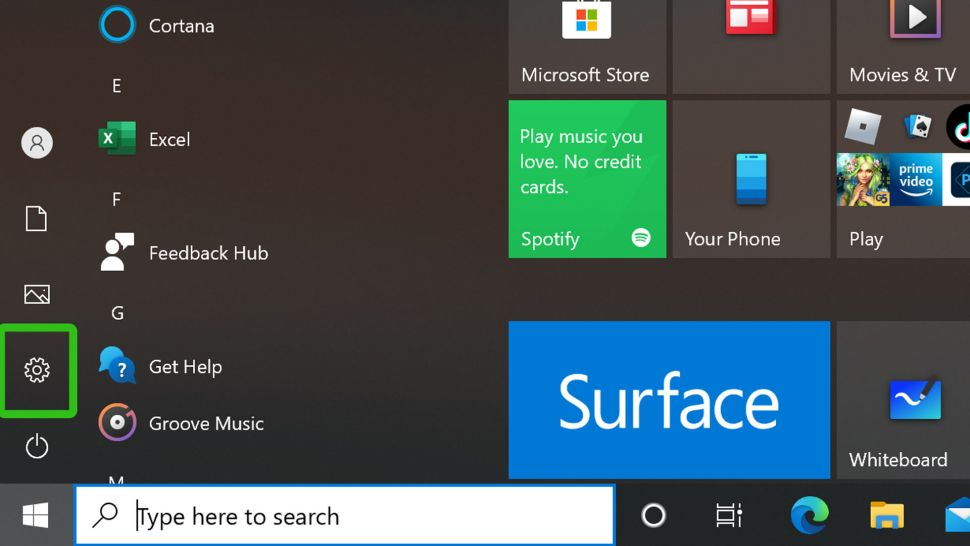Jump to letter E section header
This screenshot has width=970, height=546.
click(117, 86)
